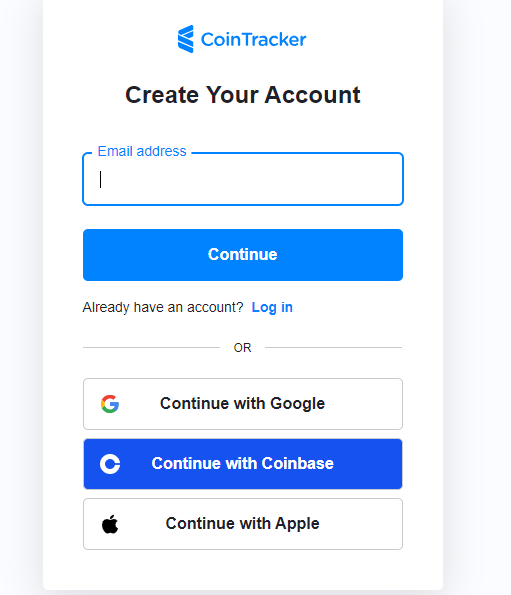The image size is (511, 595).
Task: Choose Continue with Coinbase button
Action: (243, 464)
